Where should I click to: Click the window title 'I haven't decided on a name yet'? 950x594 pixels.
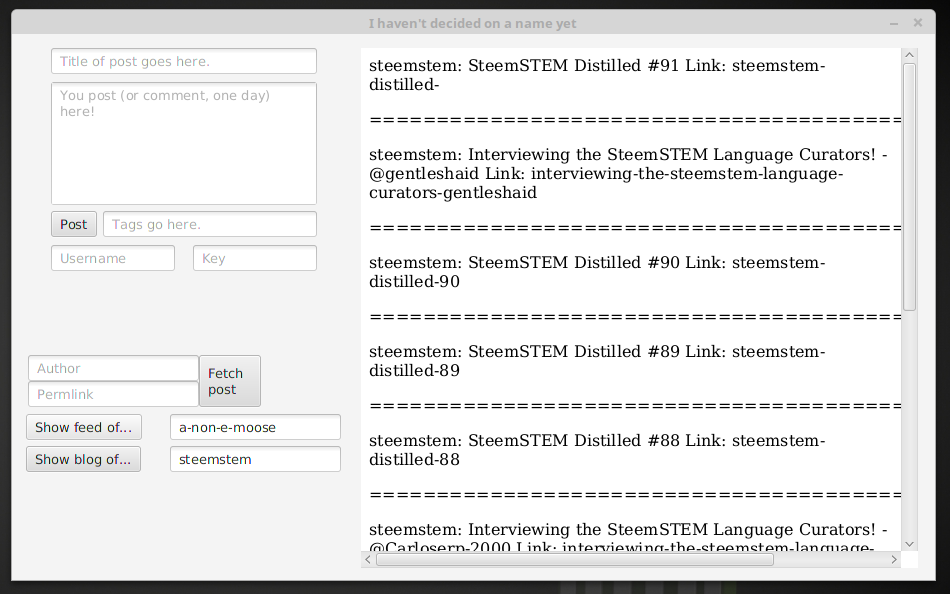coord(473,23)
